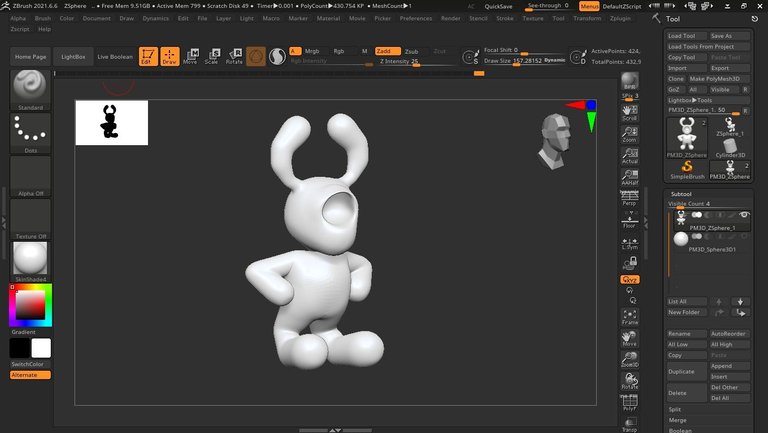The image size is (768, 433).
Task: Select the Rotate transform tool
Action: (x=234, y=56)
